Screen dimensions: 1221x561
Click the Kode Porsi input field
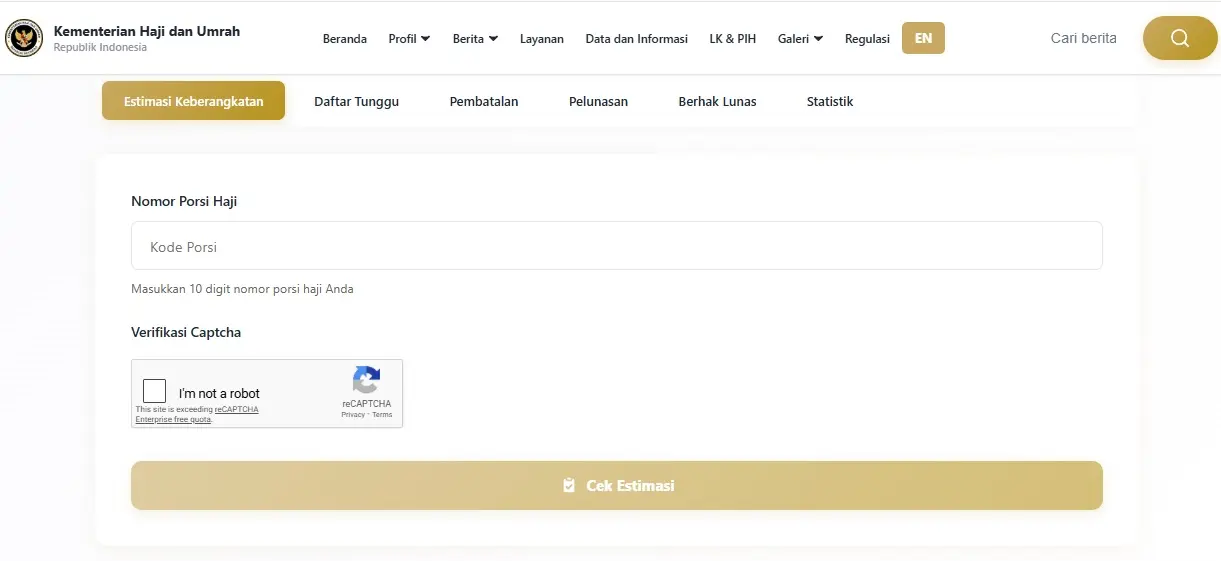616,246
